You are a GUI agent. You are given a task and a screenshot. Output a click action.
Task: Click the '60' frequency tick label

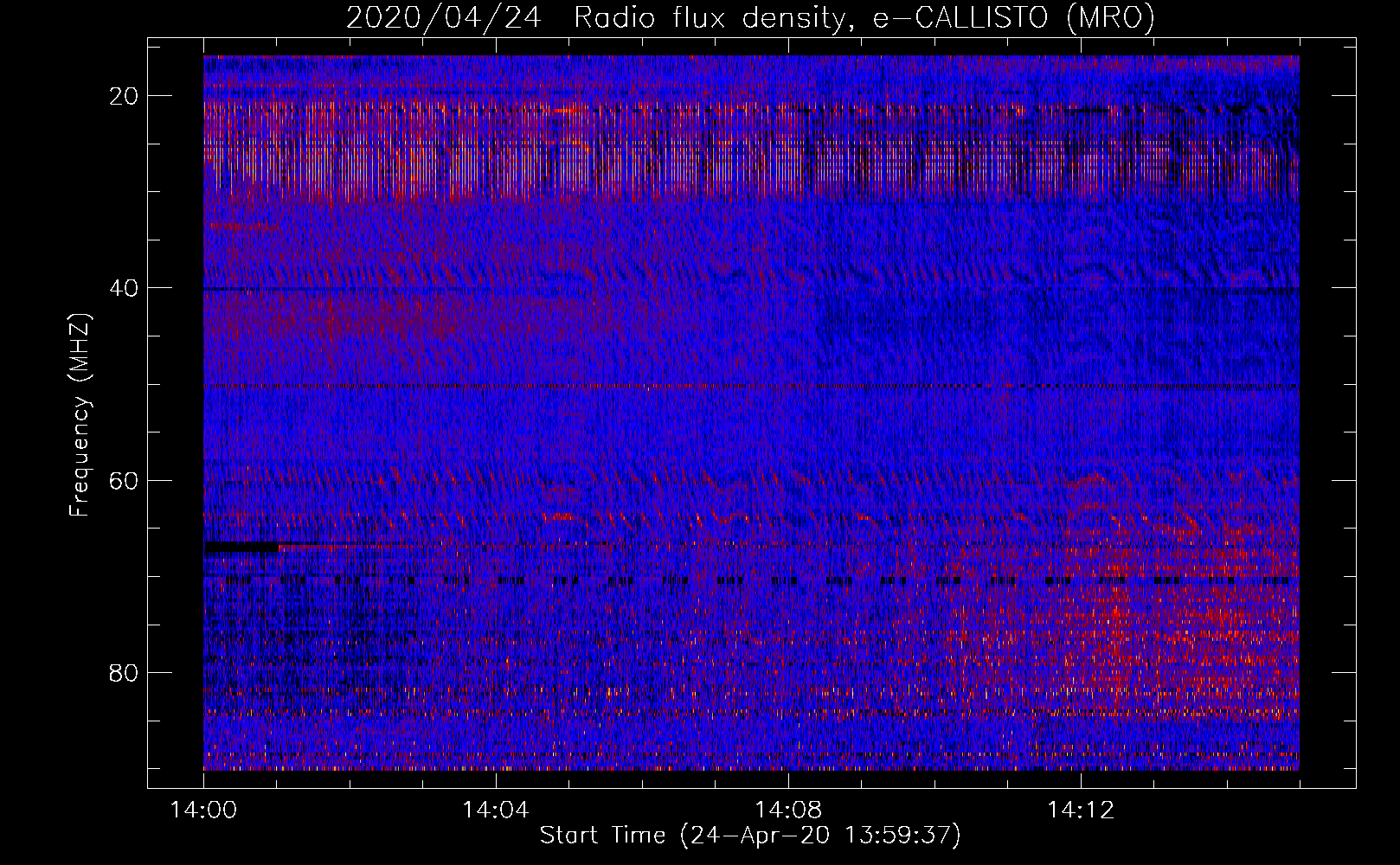[125, 480]
